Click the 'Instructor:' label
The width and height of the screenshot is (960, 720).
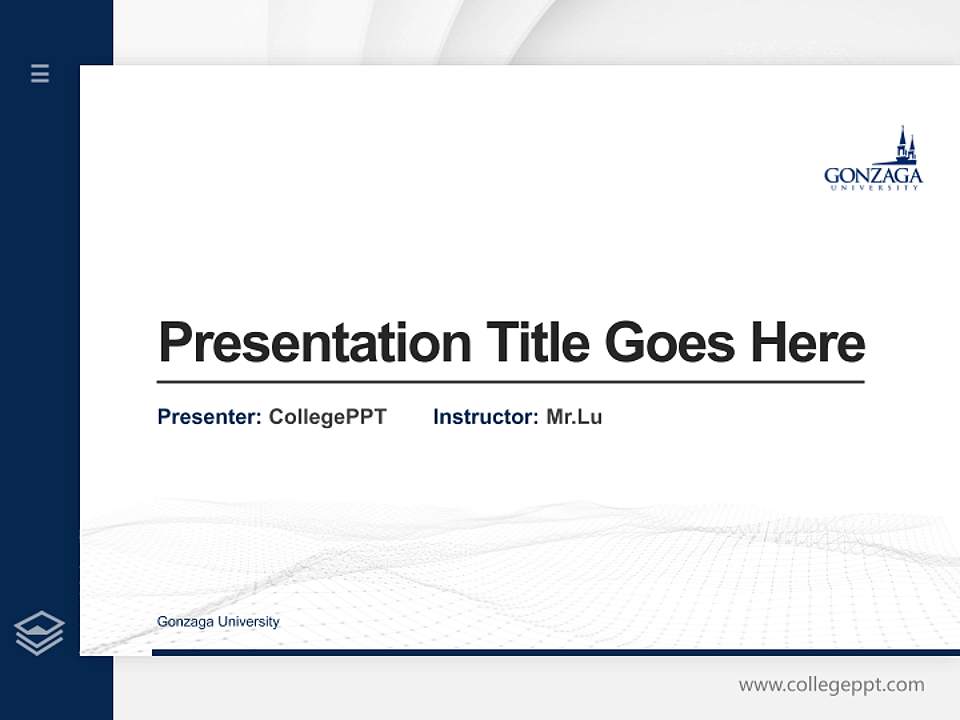click(486, 417)
